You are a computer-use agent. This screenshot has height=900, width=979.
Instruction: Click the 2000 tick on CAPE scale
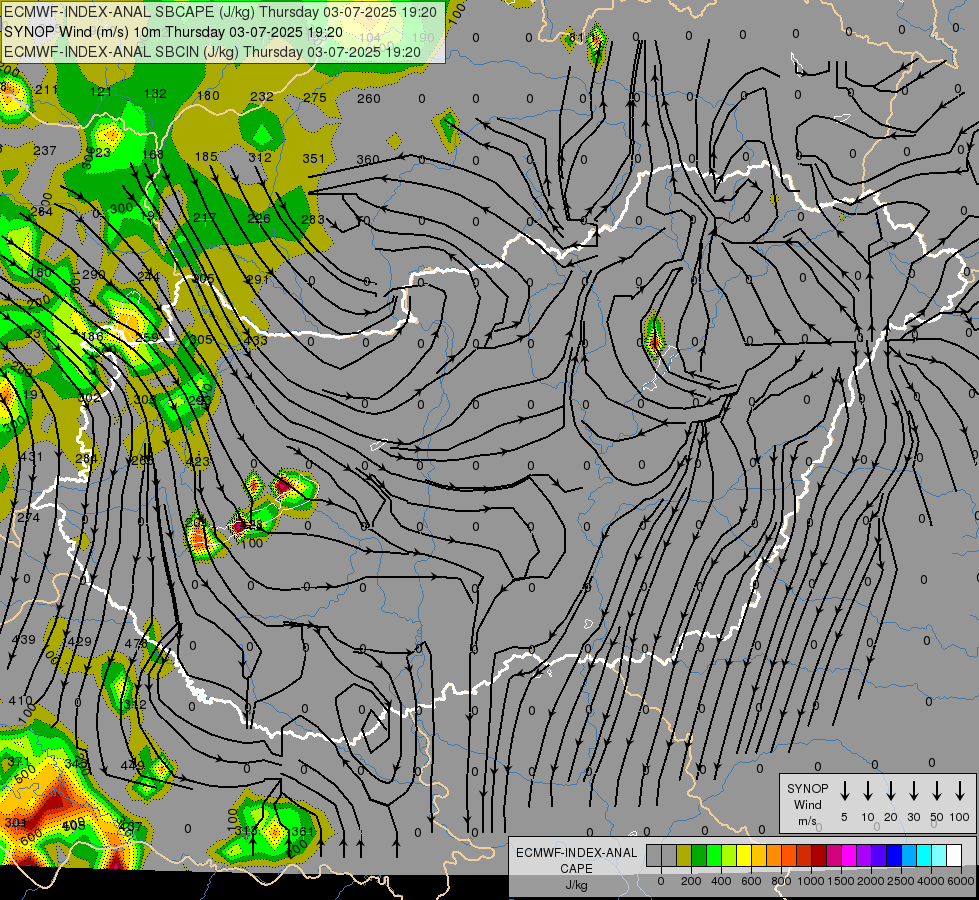click(x=871, y=881)
